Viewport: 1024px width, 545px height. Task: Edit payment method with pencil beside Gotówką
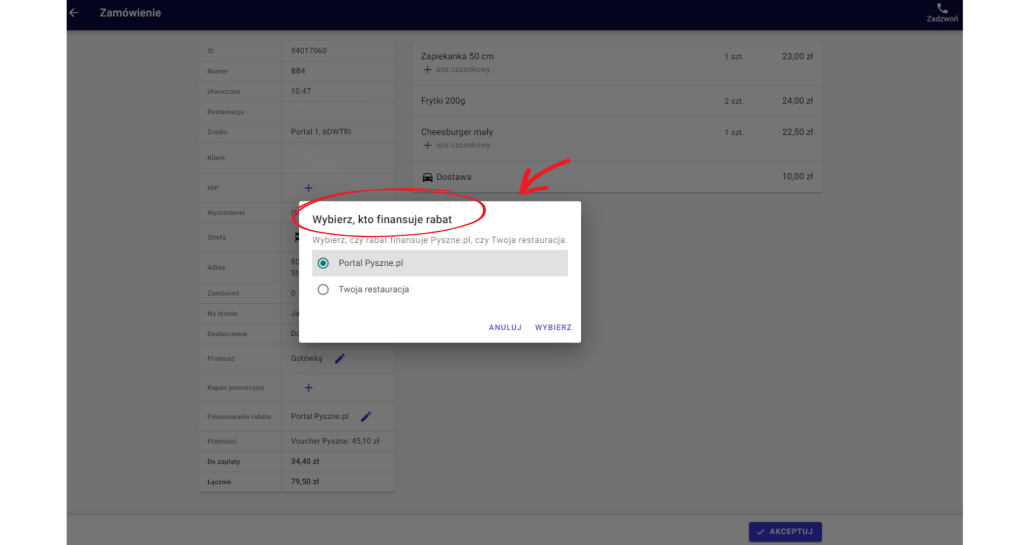coord(339,359)
